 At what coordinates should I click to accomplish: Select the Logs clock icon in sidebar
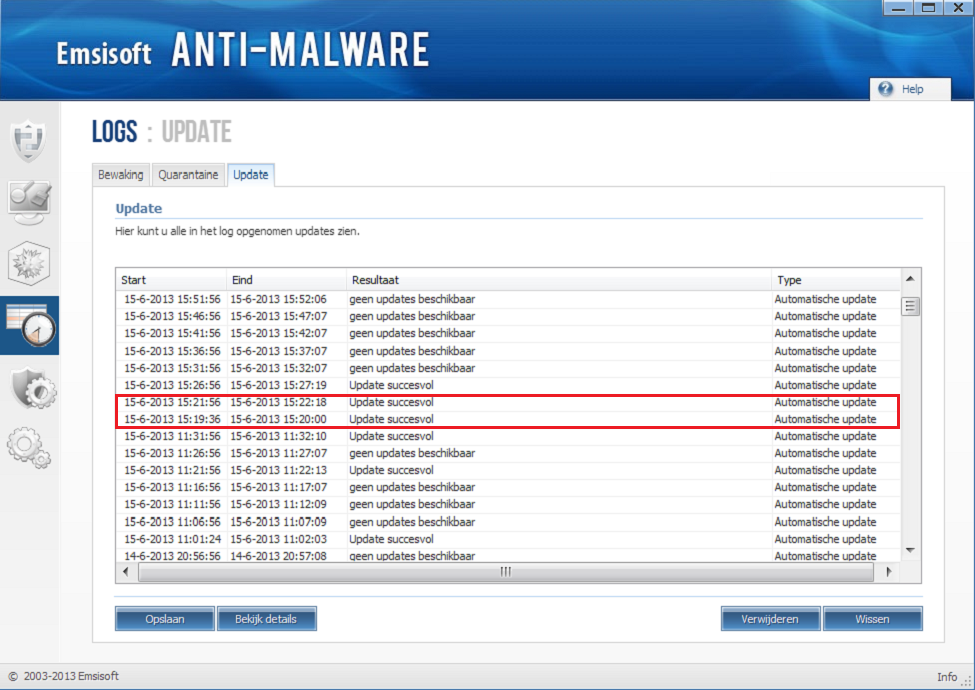[x=30, y=325]
